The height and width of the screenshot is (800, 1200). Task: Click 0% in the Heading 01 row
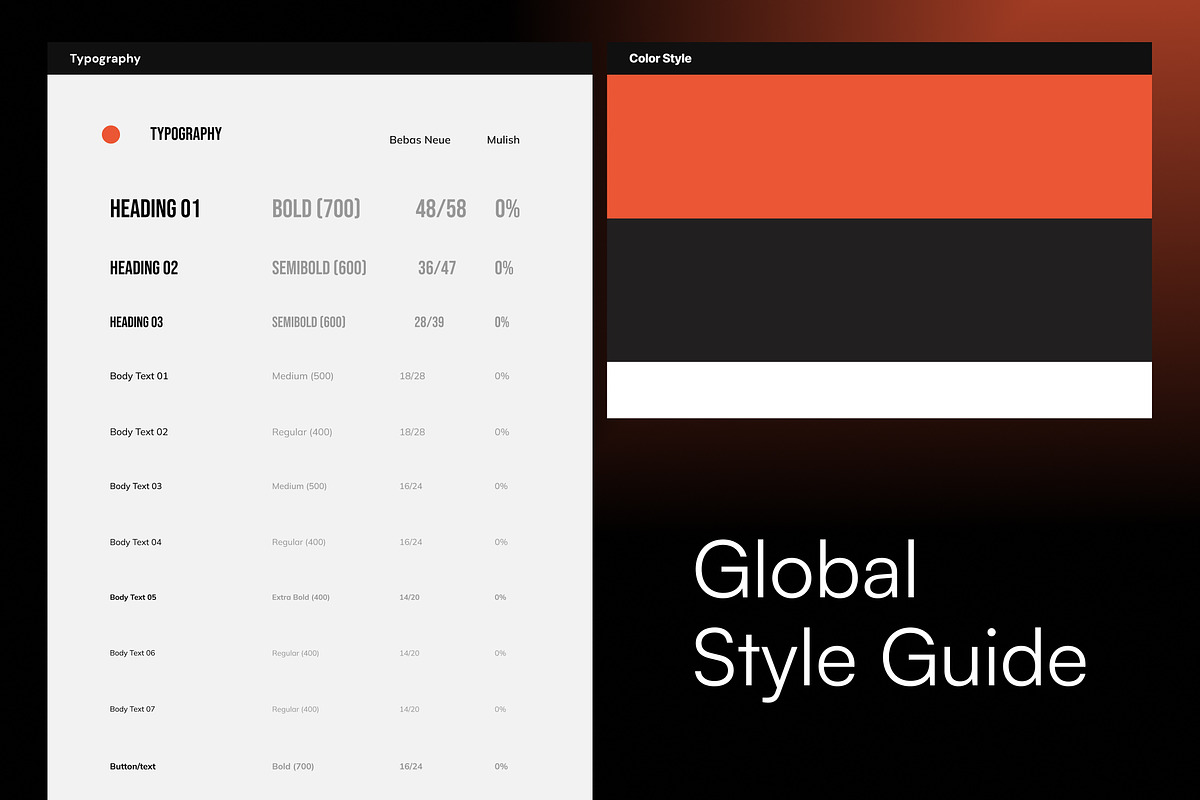508,209
